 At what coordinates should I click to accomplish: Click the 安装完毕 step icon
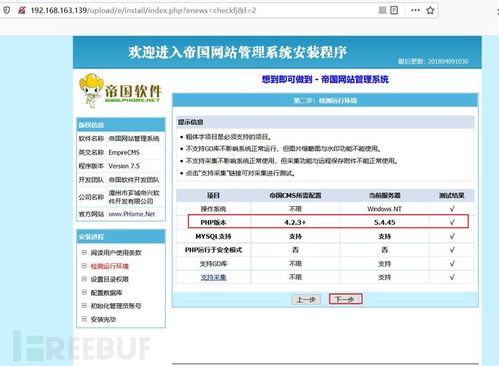(84, 319)
